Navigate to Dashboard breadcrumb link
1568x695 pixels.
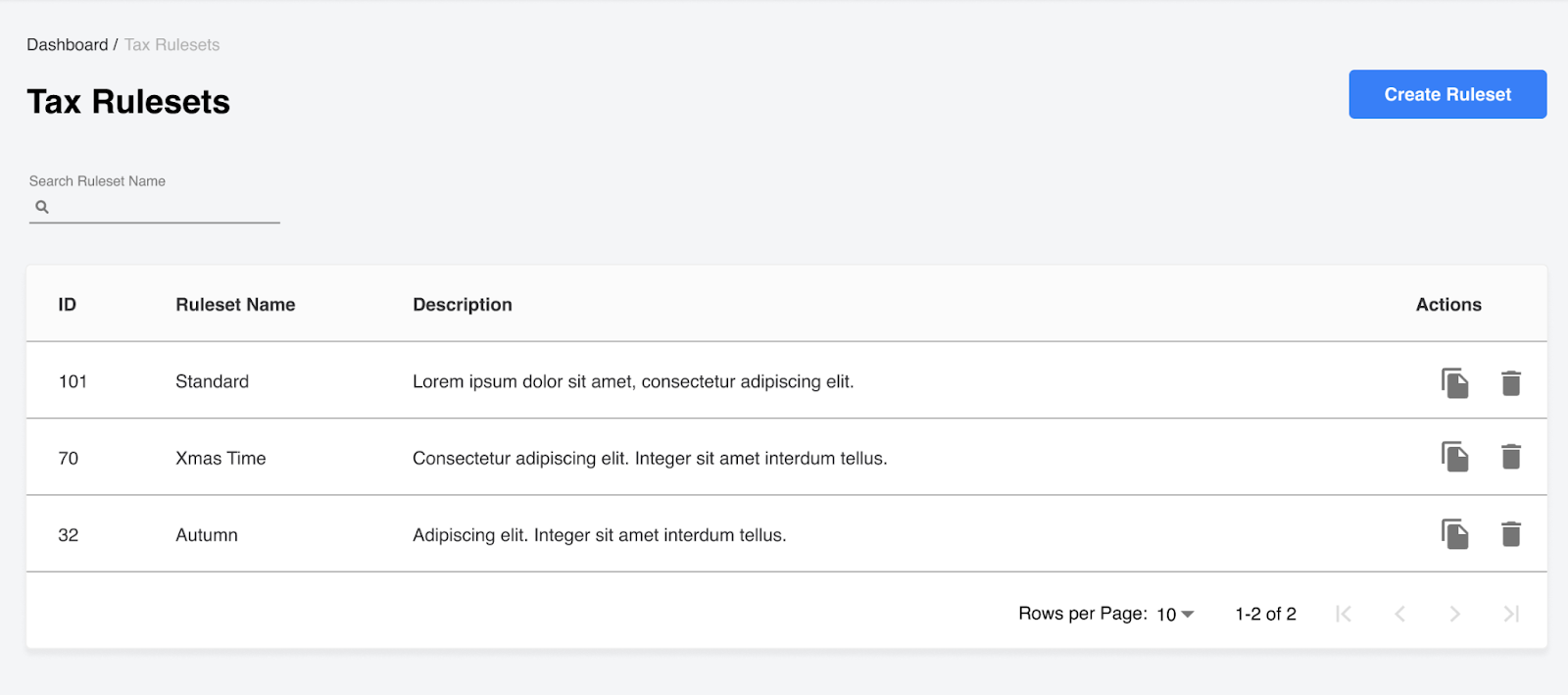(x=68, y=45)
